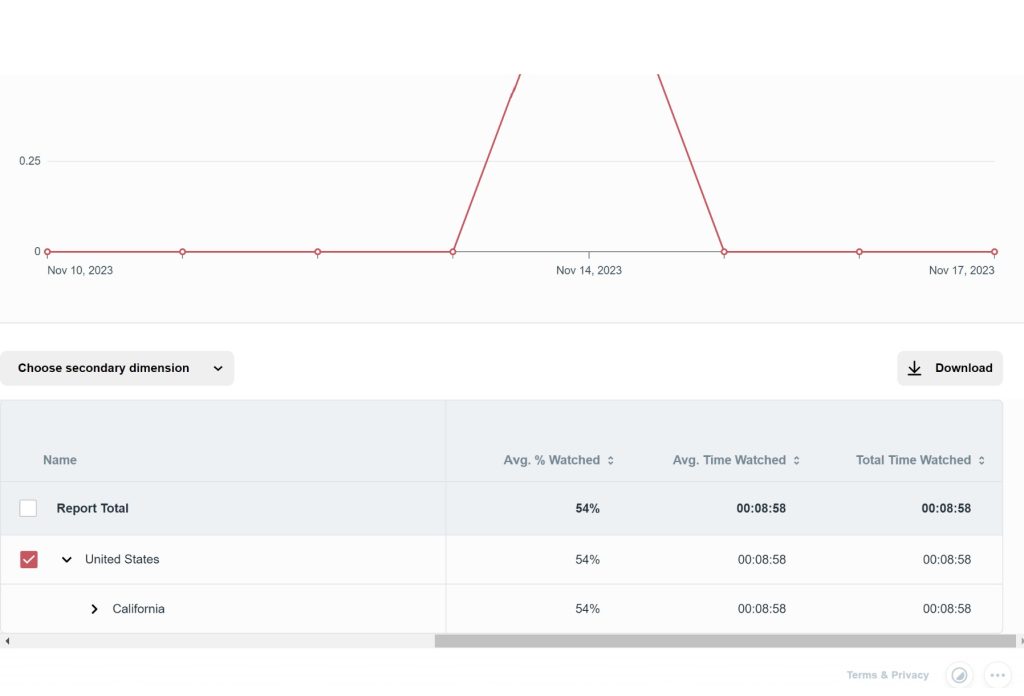Screen dimensions: 1024x696
Task: Expand the California row
Action: [94, 609]
